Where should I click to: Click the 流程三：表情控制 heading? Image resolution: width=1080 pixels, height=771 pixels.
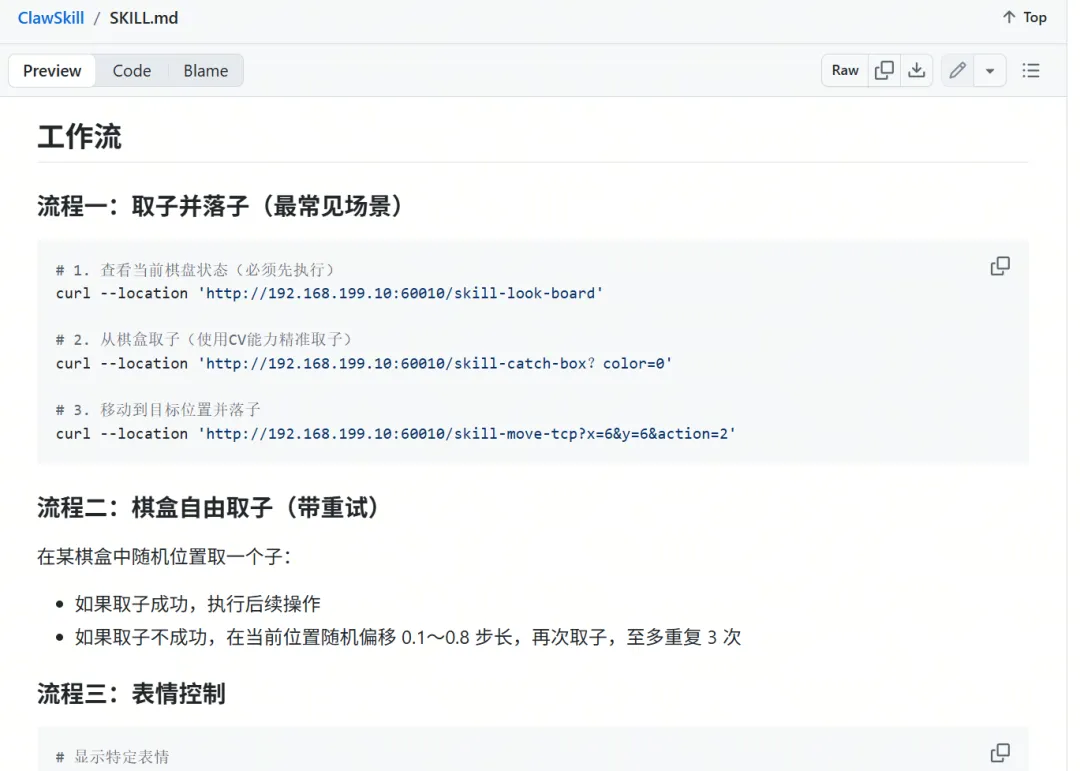tap(131, 694)
